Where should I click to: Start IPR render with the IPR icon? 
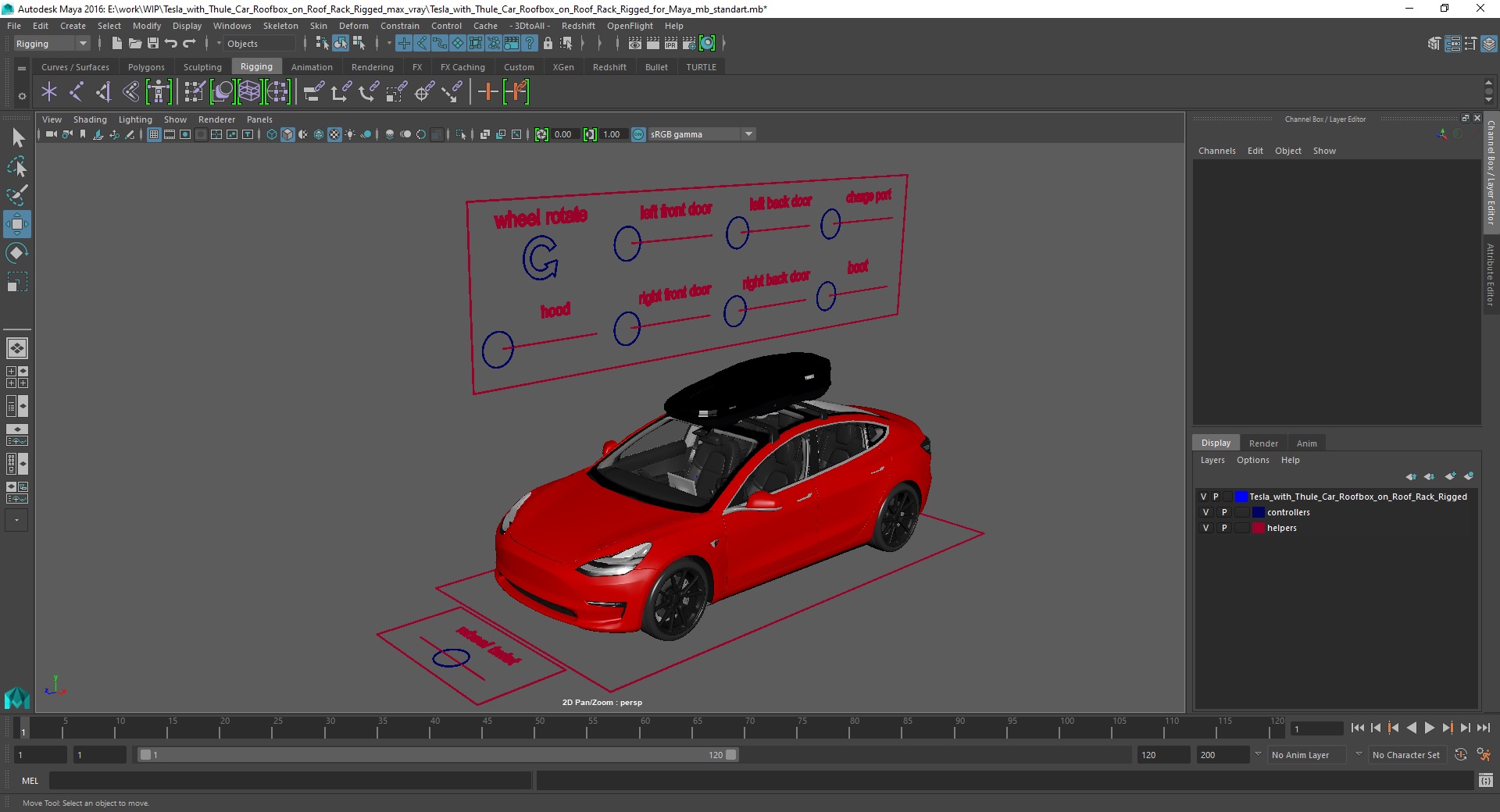[671, 44]
